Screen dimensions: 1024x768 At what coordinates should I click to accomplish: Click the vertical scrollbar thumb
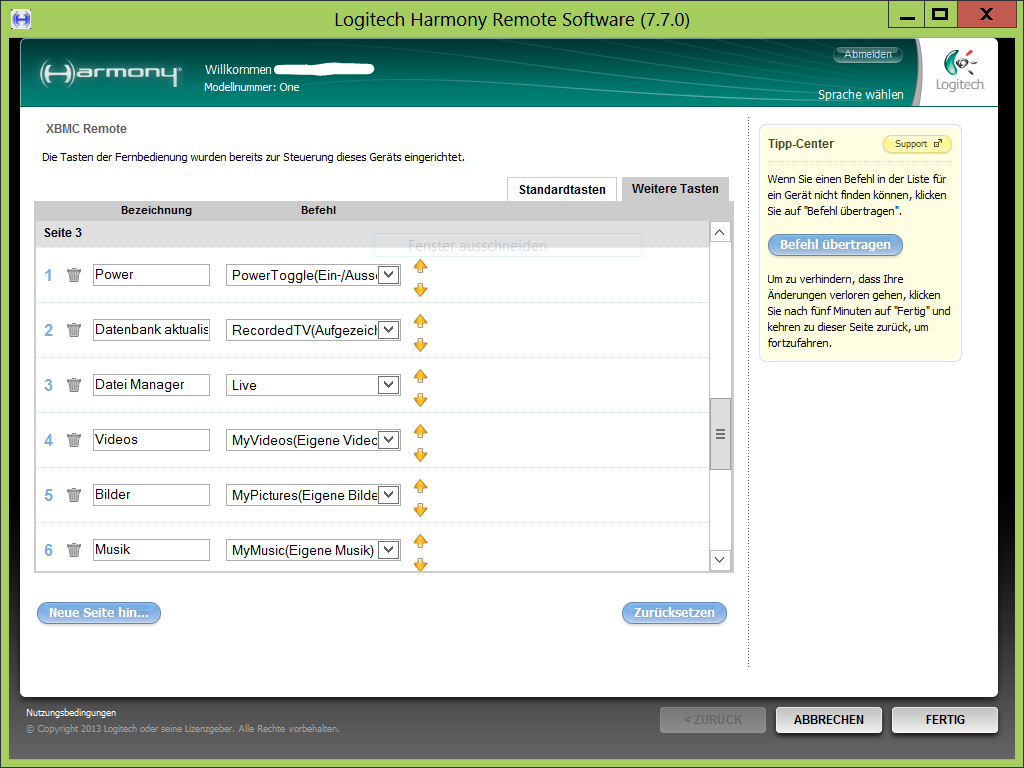(x=720, y=434)
